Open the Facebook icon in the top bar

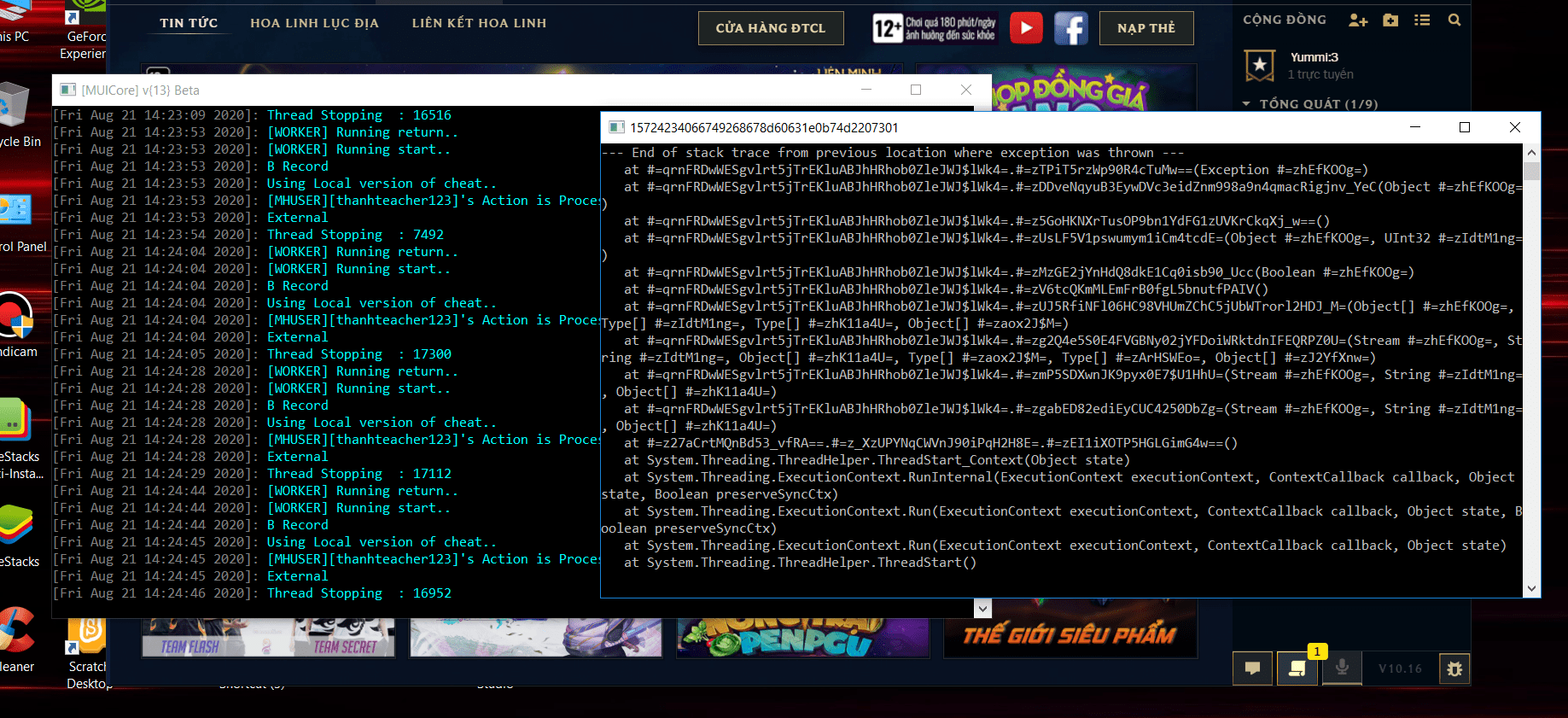coord(1071,28)
